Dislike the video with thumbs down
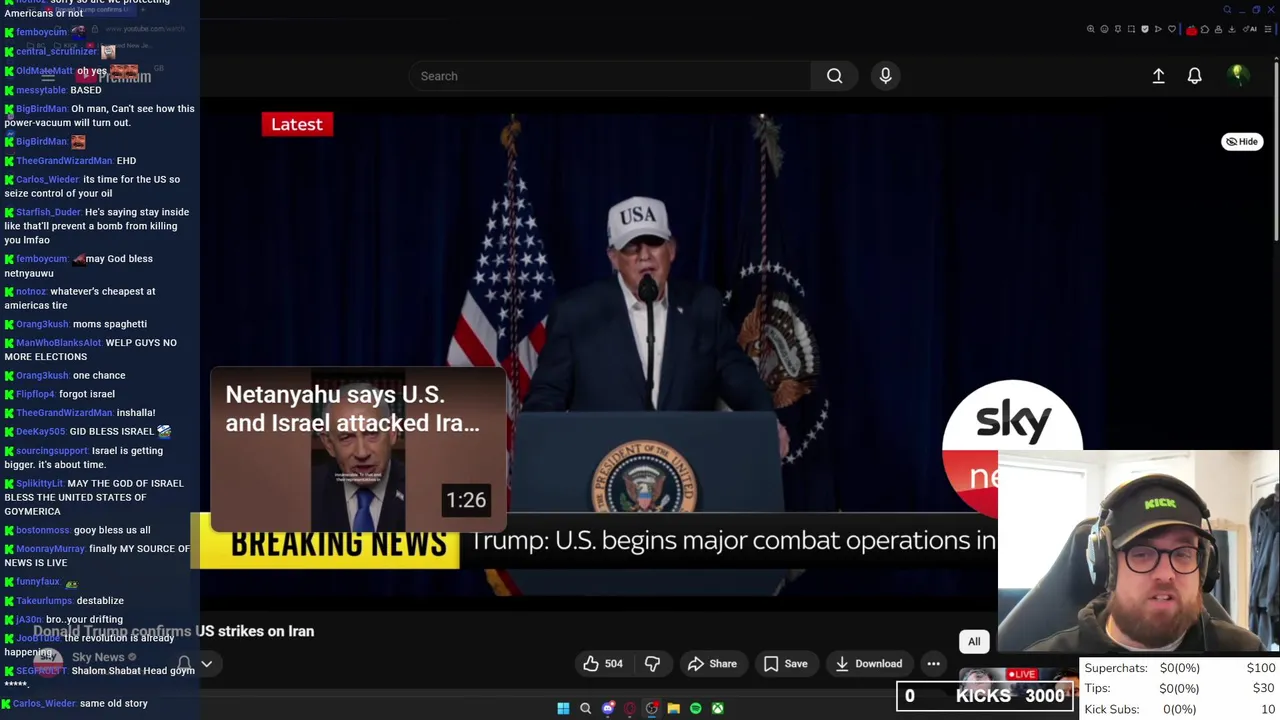This screenshot has height=720, width=1280. (x=652, y=664)
